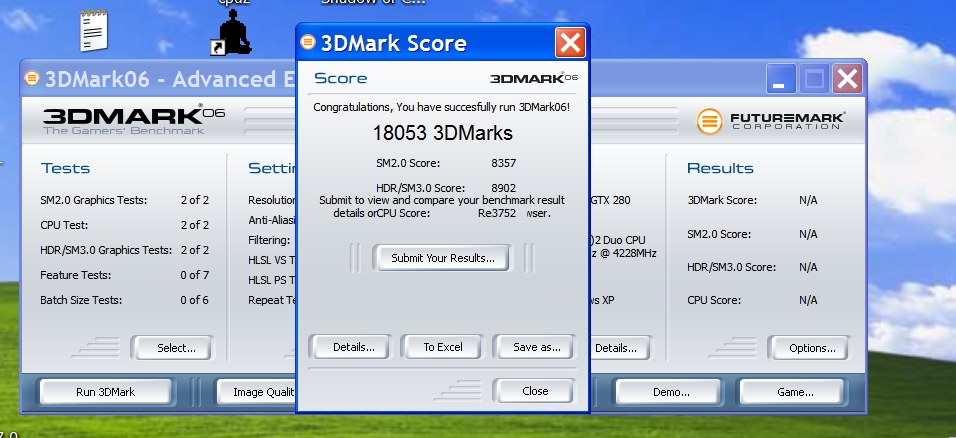Click Batch Size Tests row label
The image size is (956, 438).
coord(81,300)
